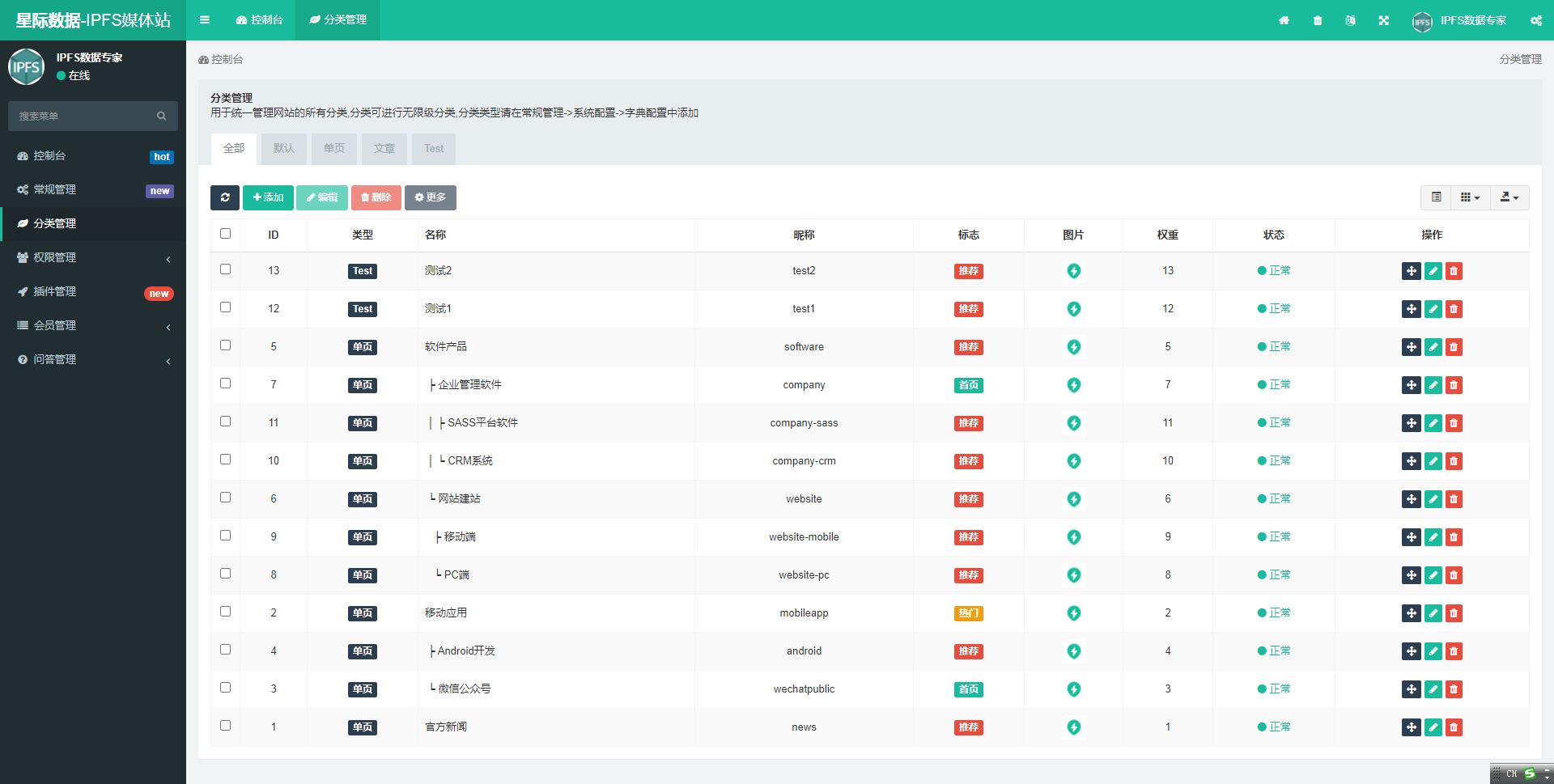This screenshot has width=1554, height=784.
Task: Click the company-sass nickname cell
Action: point(804,423)
